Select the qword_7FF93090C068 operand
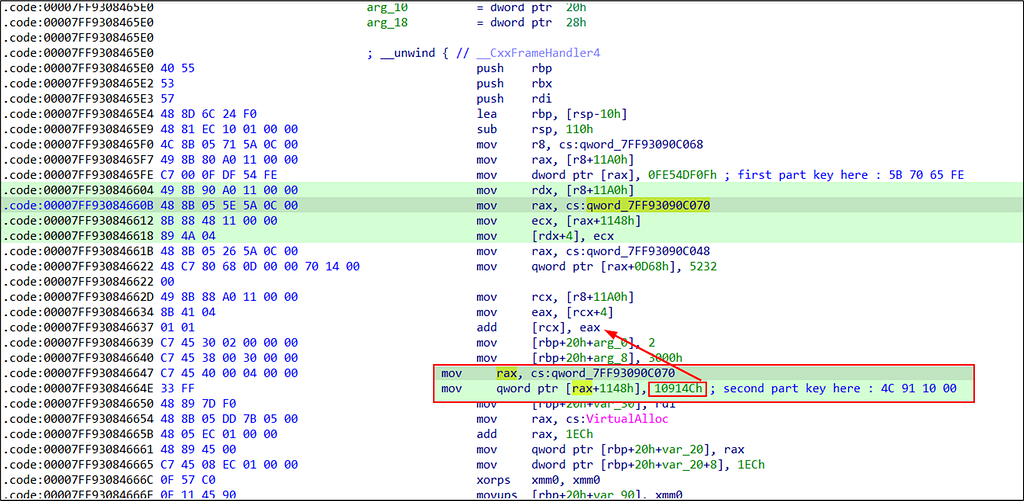This screenshot has height=501, width=1024. [x=643, y=144]
